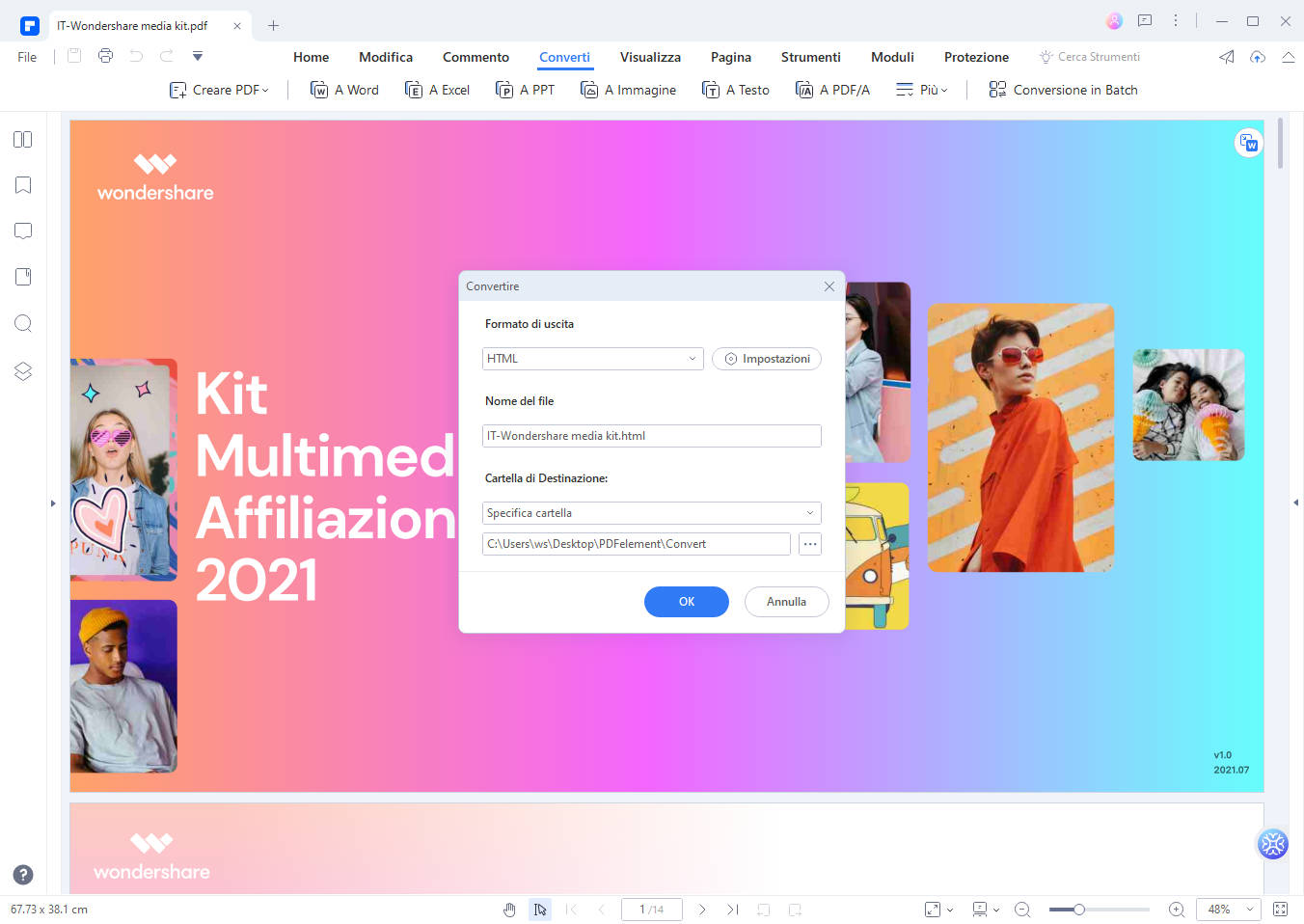Click the share/send icon top right
The height and width of the screenshot is (924, 1304).
(x=1227, y=57)
